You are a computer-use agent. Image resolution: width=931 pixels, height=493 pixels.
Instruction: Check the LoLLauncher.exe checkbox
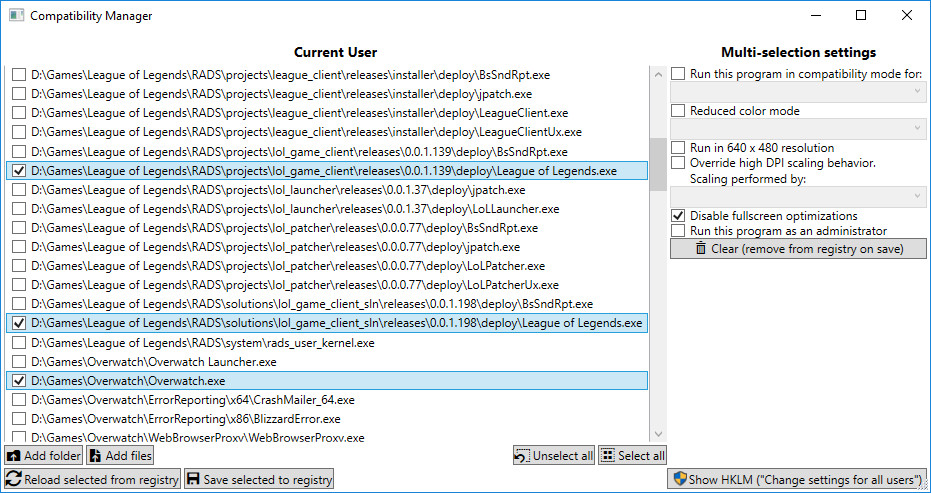(19, 209)
